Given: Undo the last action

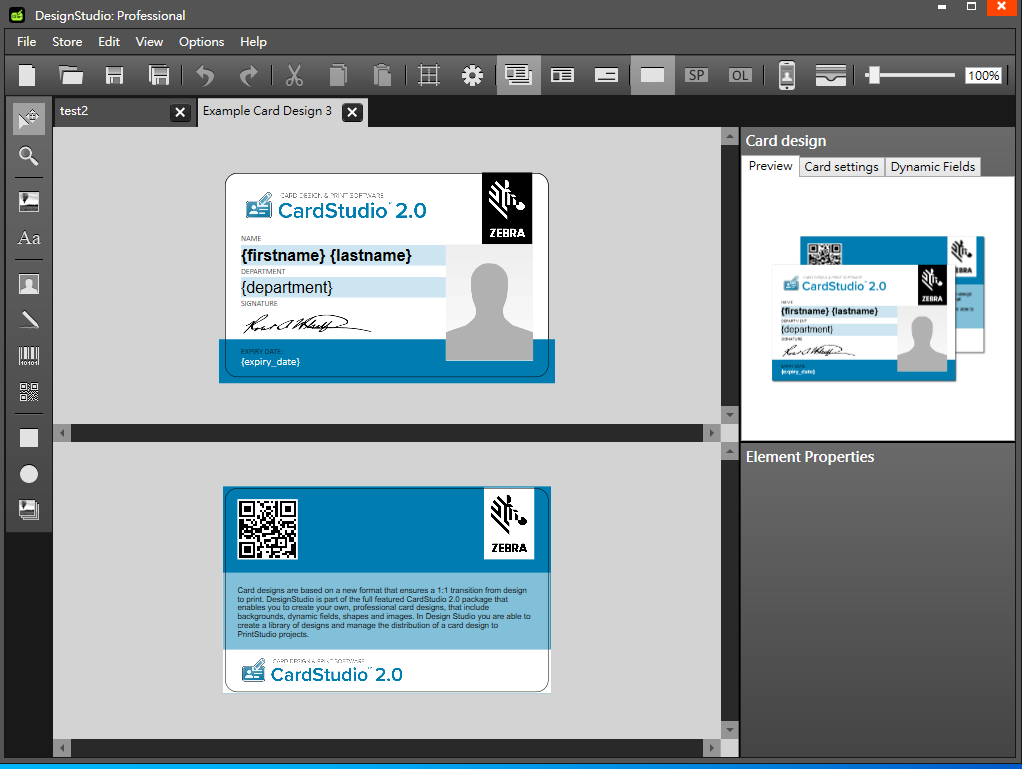Looking at the screenshot, I should [x=205, y=76].
